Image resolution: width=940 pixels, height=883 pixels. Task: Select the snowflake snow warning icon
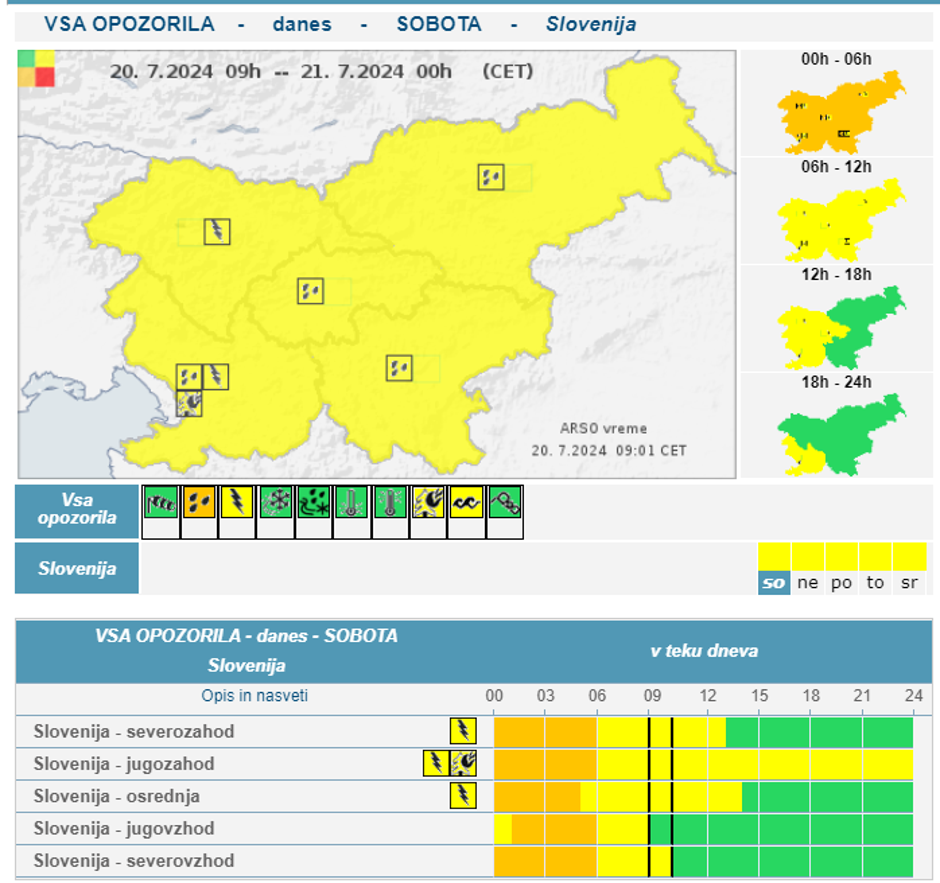pyautogui.click(x=275, y=502)
